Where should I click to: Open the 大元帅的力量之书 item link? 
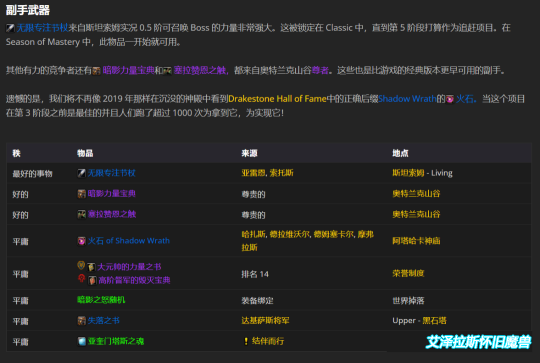[129, 267]
